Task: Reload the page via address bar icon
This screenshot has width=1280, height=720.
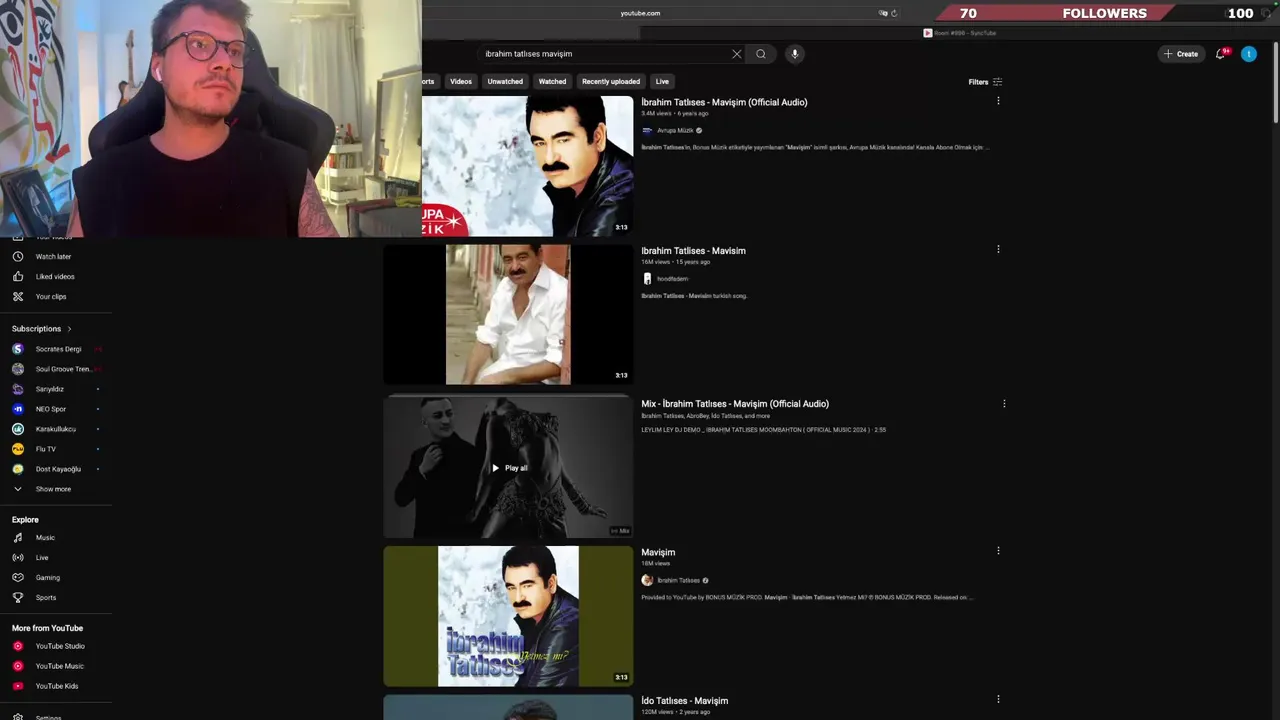Action: coord(894,13)
